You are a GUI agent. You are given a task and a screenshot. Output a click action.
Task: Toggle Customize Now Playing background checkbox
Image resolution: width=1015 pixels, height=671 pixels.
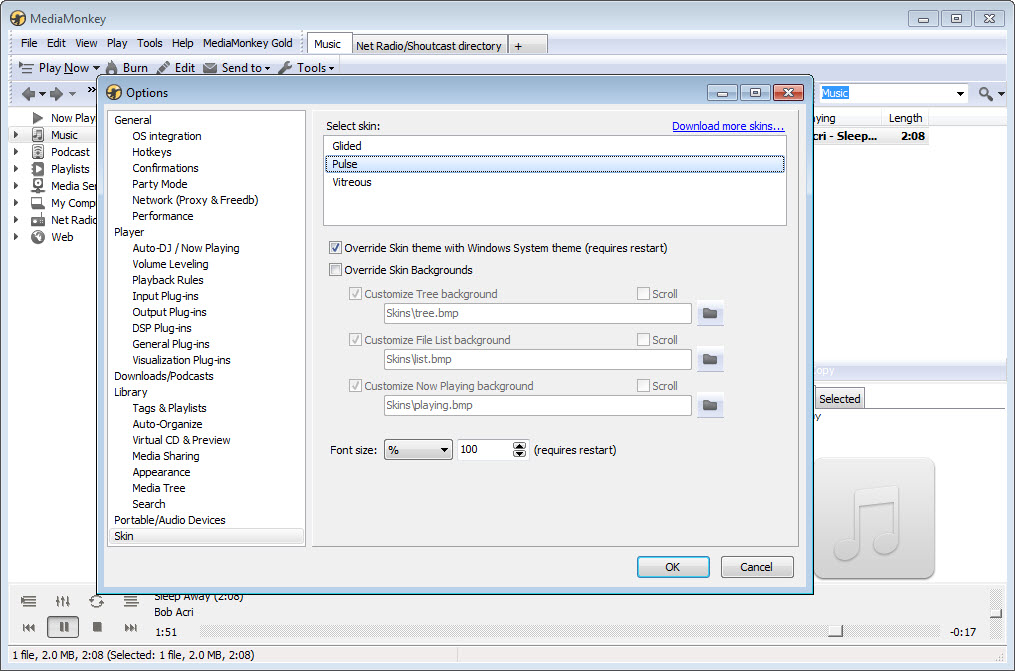tap(355, 386)
